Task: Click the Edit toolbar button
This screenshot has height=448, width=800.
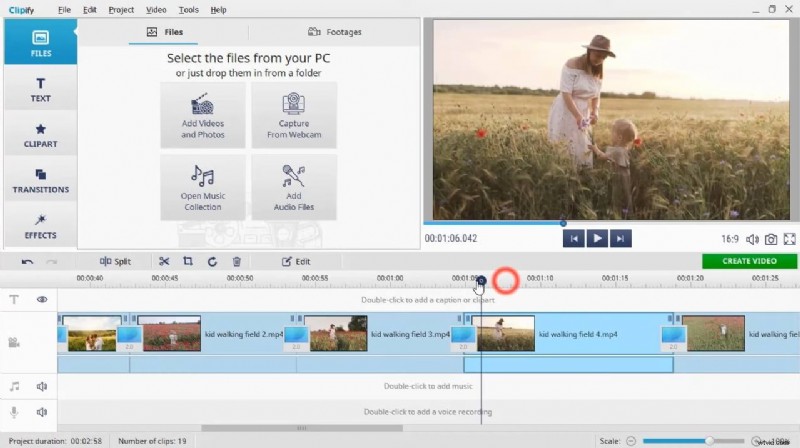Action: (296, 262)
